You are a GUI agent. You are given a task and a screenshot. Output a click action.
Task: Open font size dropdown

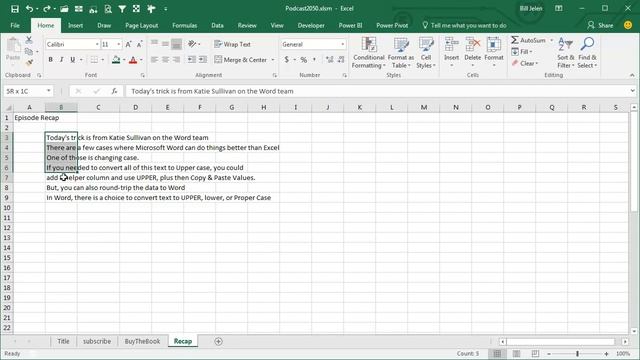coord(119,44)
